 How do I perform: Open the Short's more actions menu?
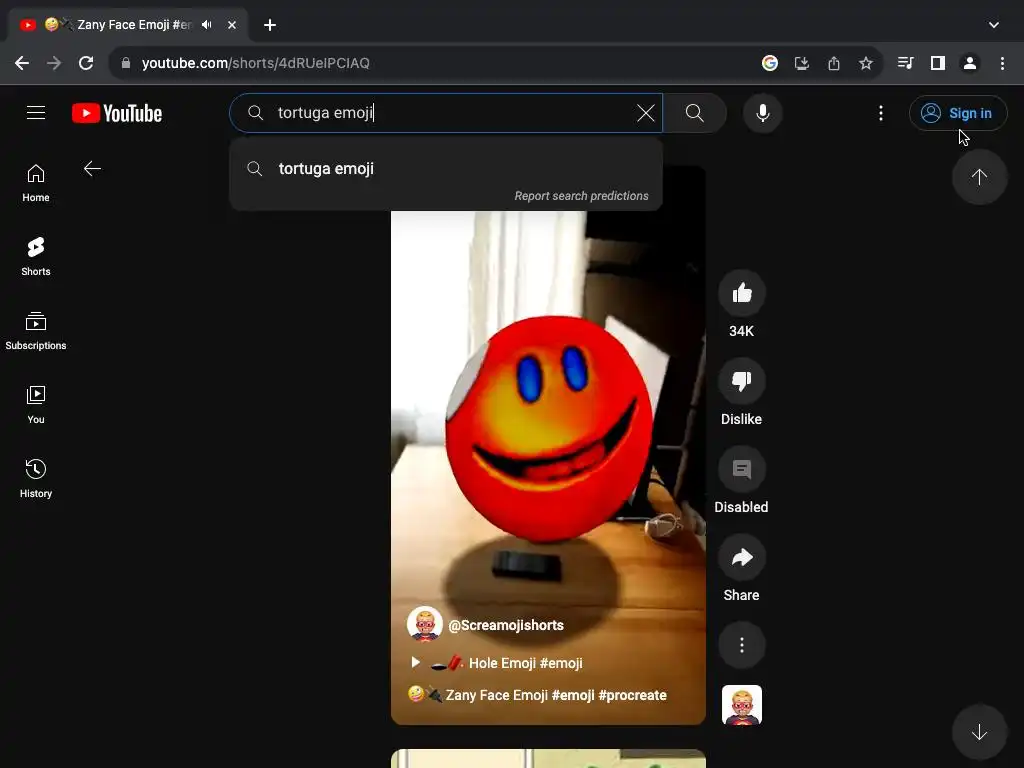point(742,646)
